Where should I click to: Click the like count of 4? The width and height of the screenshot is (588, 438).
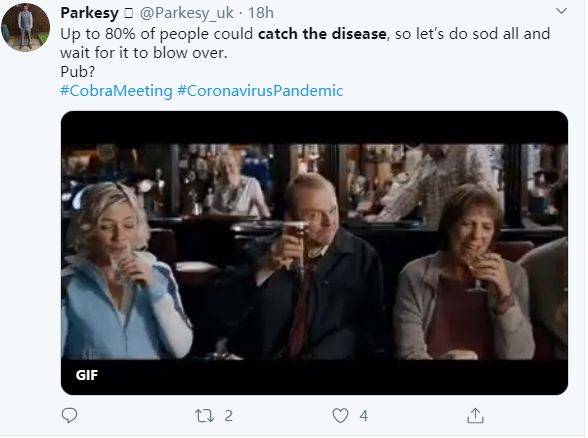(x=363, y=416)
